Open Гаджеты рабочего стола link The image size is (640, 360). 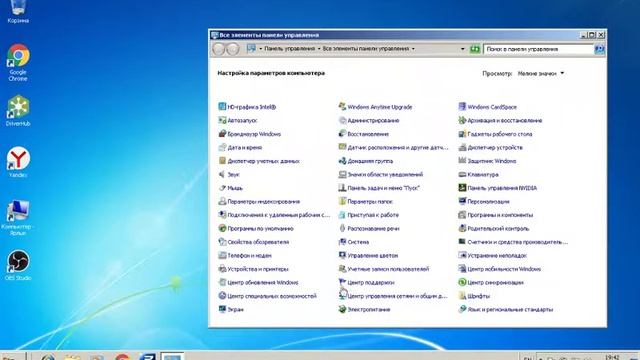[500, 134]
